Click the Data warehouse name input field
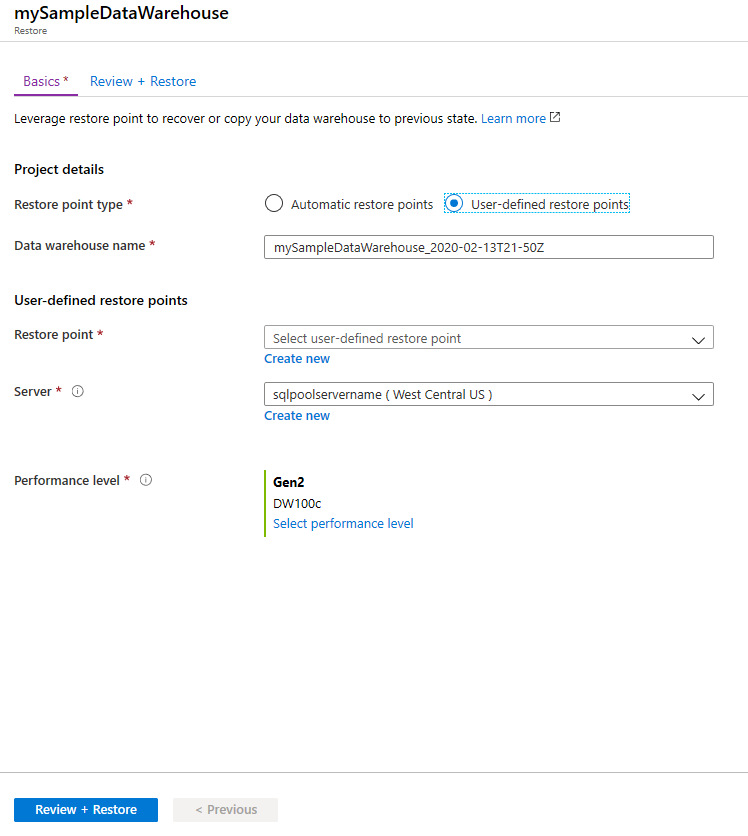Image resolution: width=748 pixels, height=836 pixels. 488,247
